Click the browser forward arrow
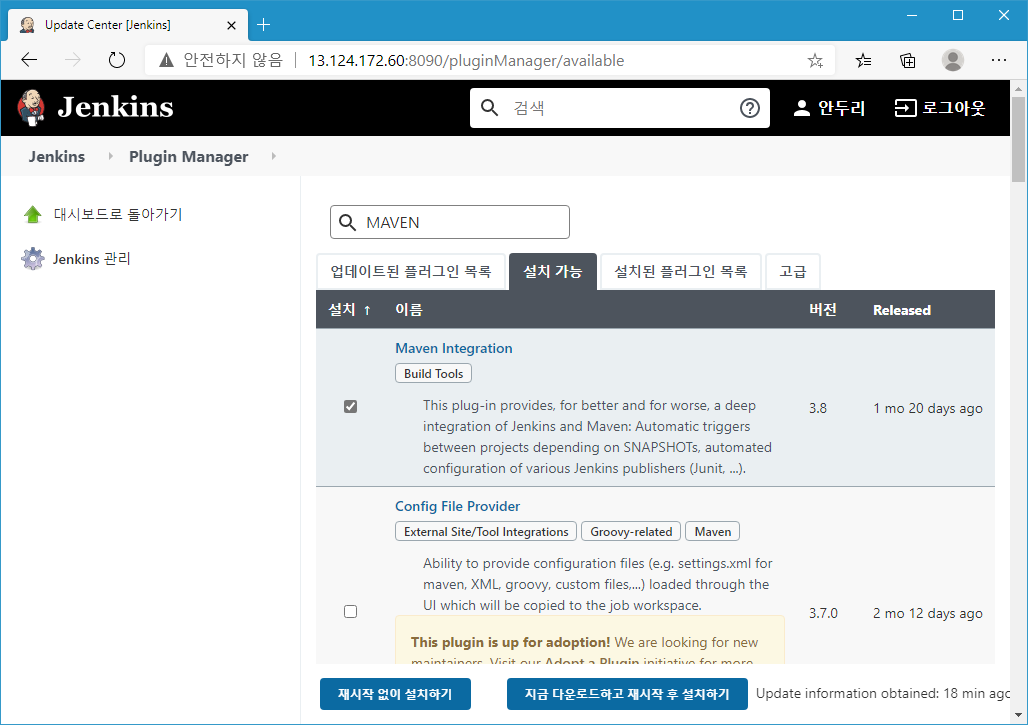Viewport: 1028px width, 725px height. coord(73,60)
